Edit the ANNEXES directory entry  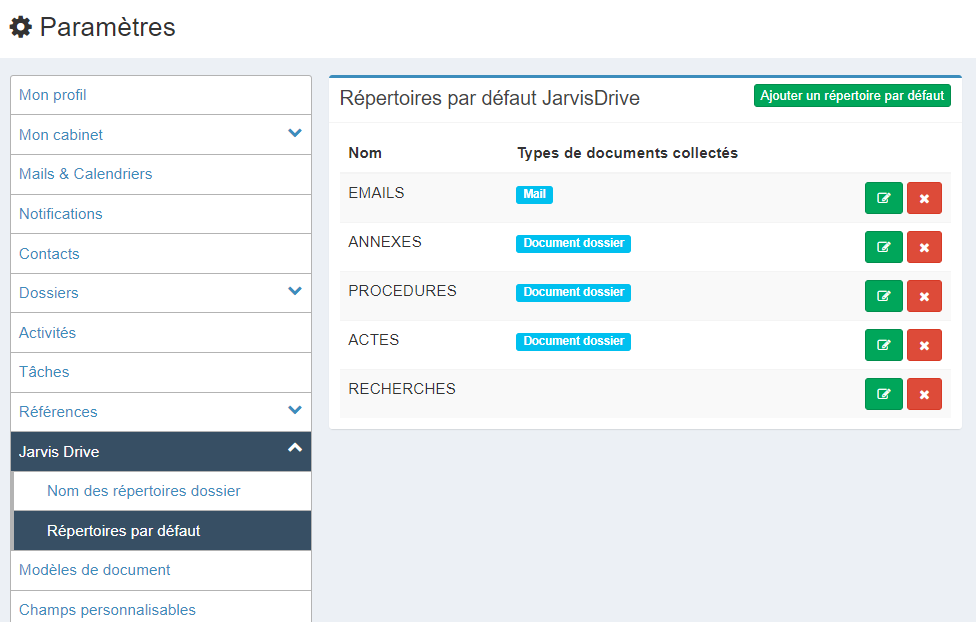[x=883, y=247]
